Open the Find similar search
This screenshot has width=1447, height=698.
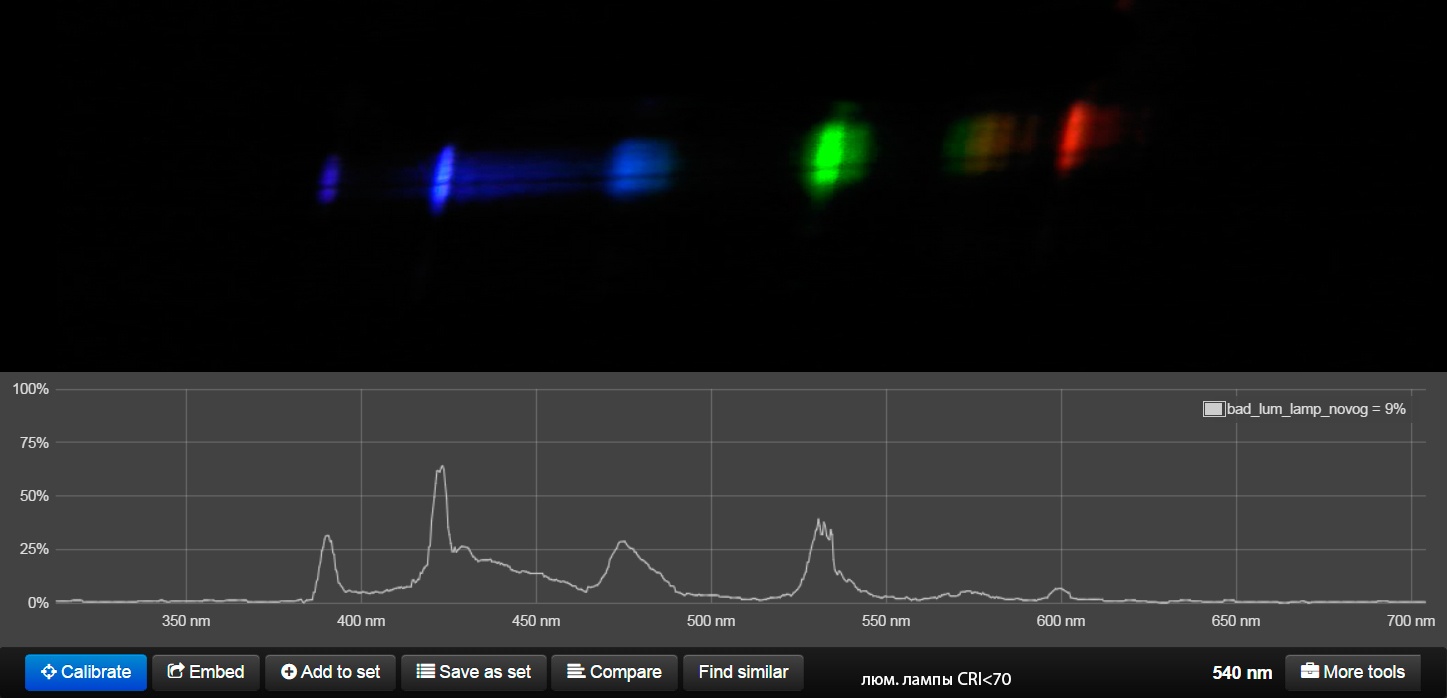743,672
